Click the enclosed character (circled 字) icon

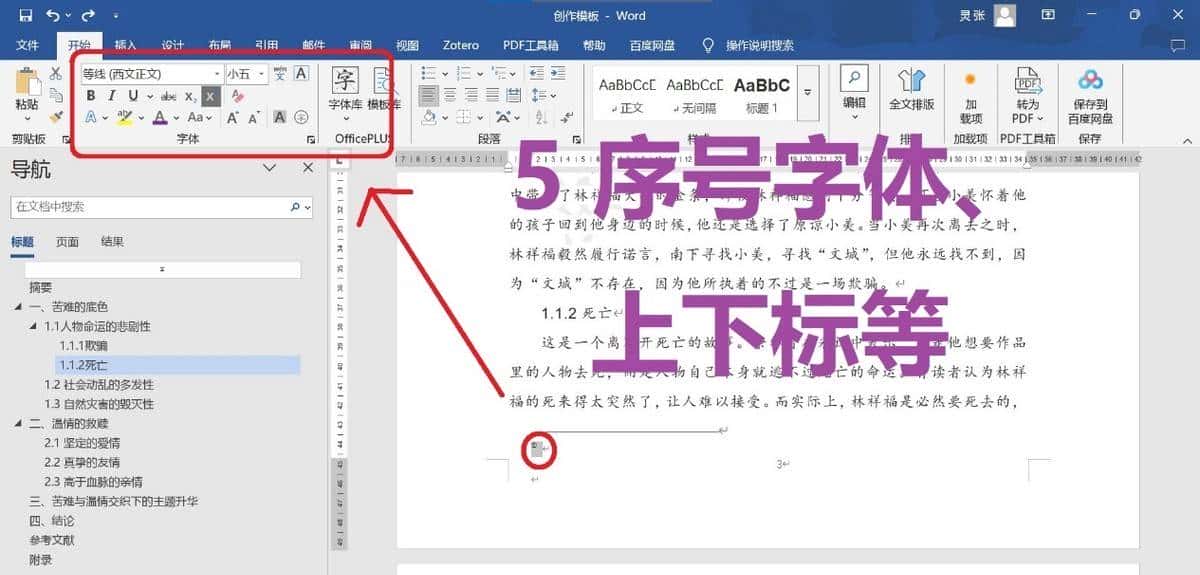(300, 118)
